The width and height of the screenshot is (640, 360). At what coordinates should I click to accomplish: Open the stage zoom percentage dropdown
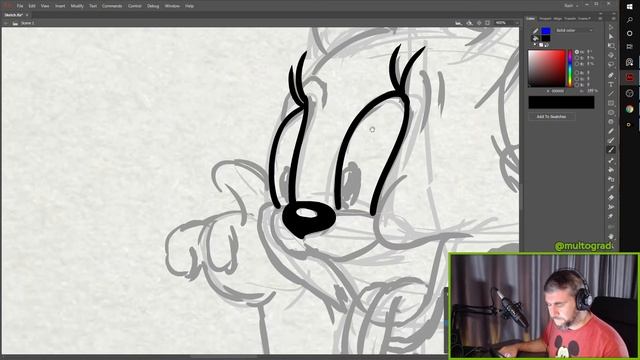(x=507, y=23)
